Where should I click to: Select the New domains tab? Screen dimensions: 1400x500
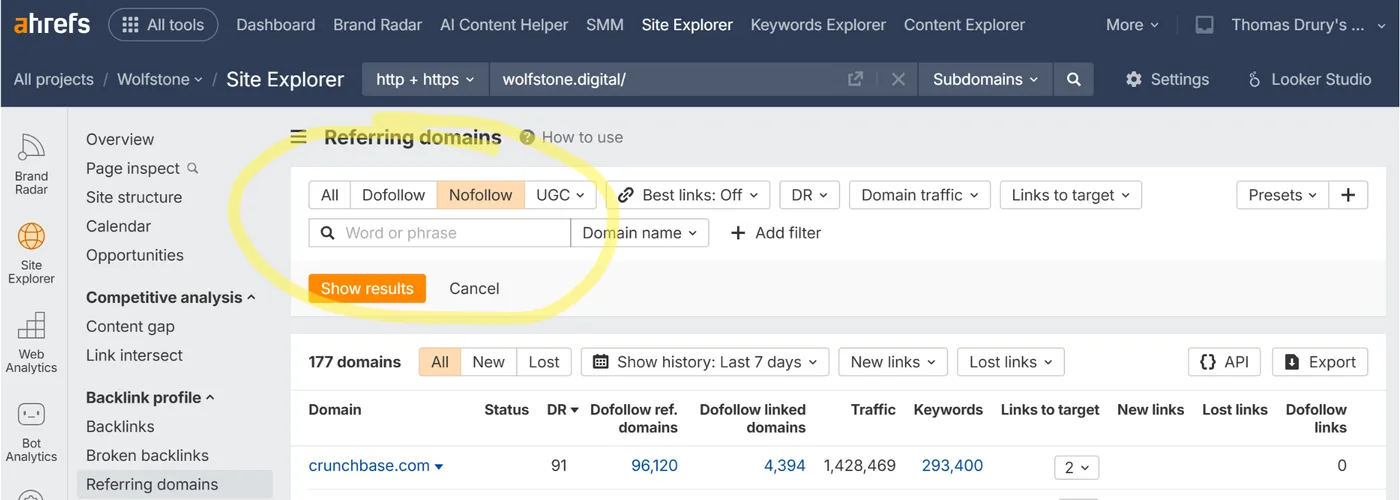(x=489, y=362)
